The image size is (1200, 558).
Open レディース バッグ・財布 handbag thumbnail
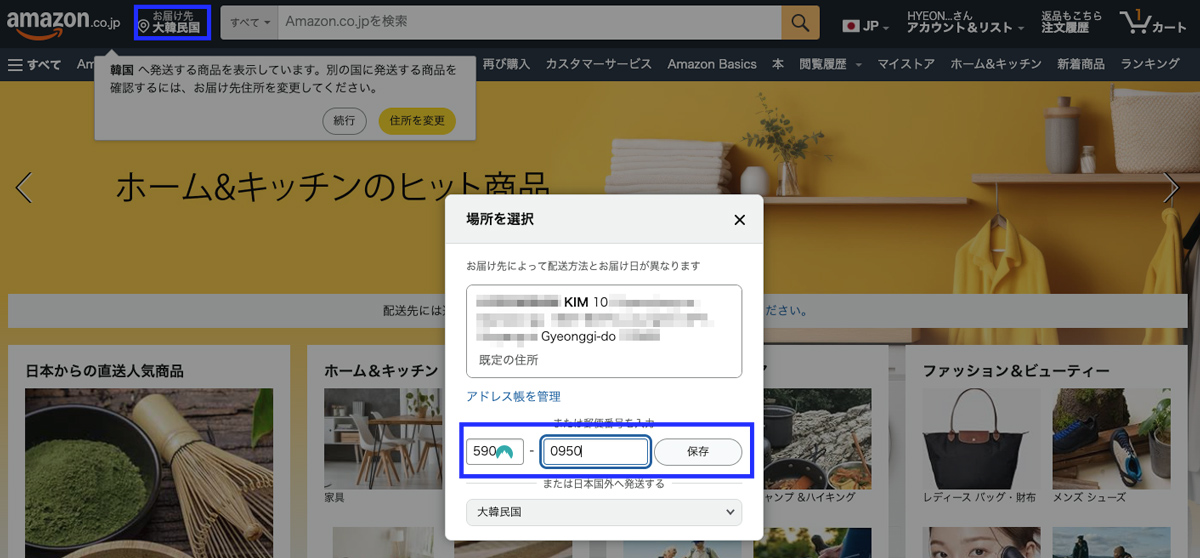pyautogui.click(x=980, y=438)
